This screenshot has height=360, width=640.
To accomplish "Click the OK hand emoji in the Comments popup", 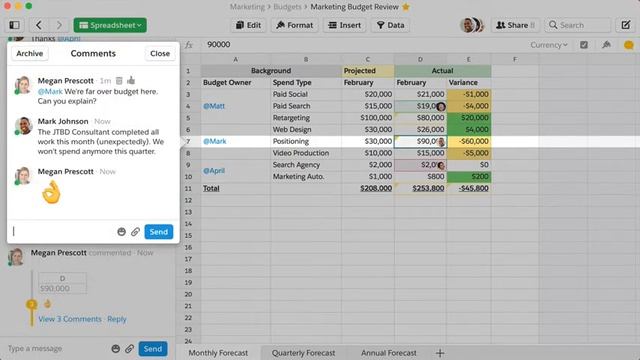I will 51,192.
